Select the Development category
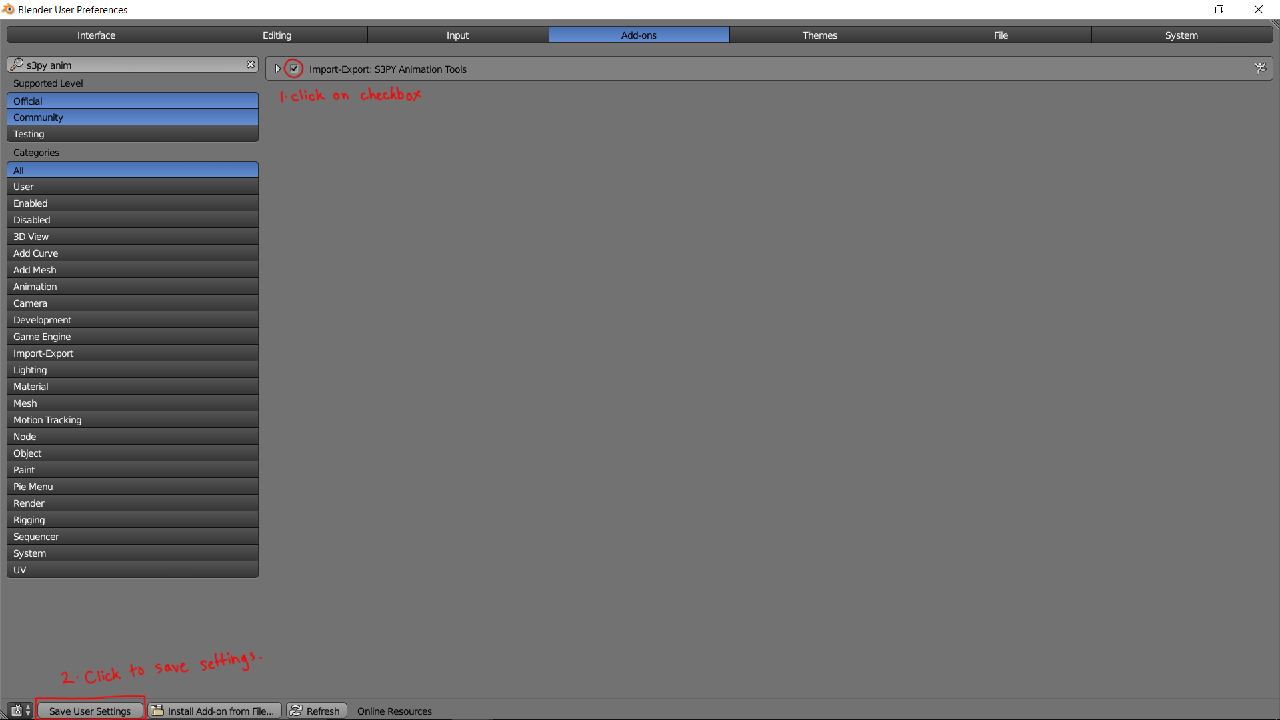The width and height of the screenshot is (1280, 720). [x=133, y=320]
